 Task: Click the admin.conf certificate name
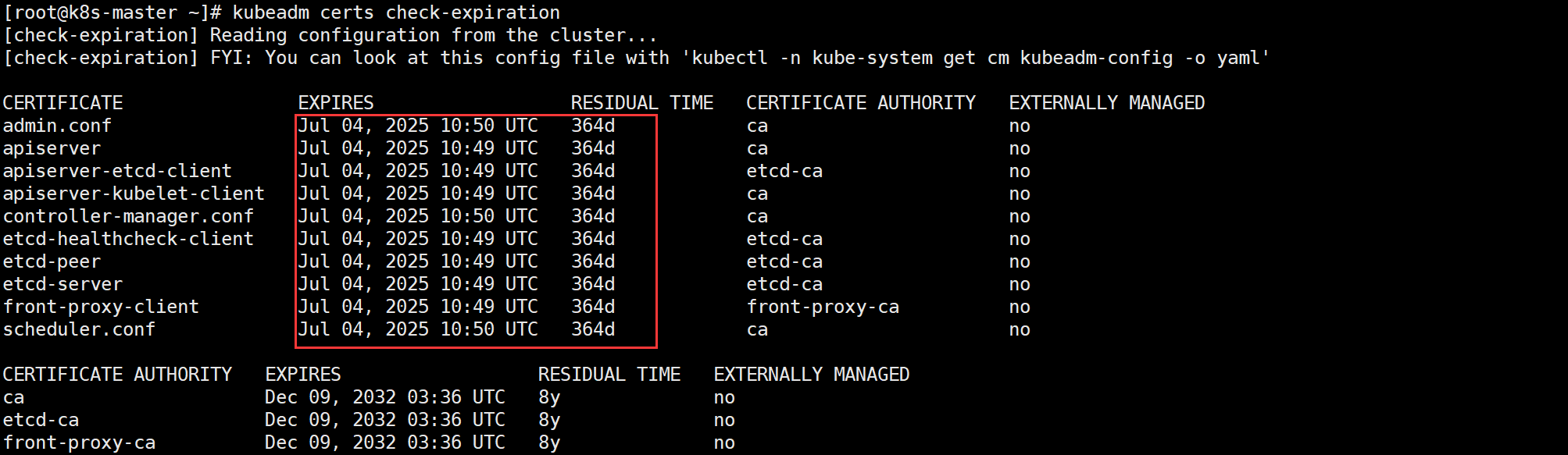click(x=57, y=126)
